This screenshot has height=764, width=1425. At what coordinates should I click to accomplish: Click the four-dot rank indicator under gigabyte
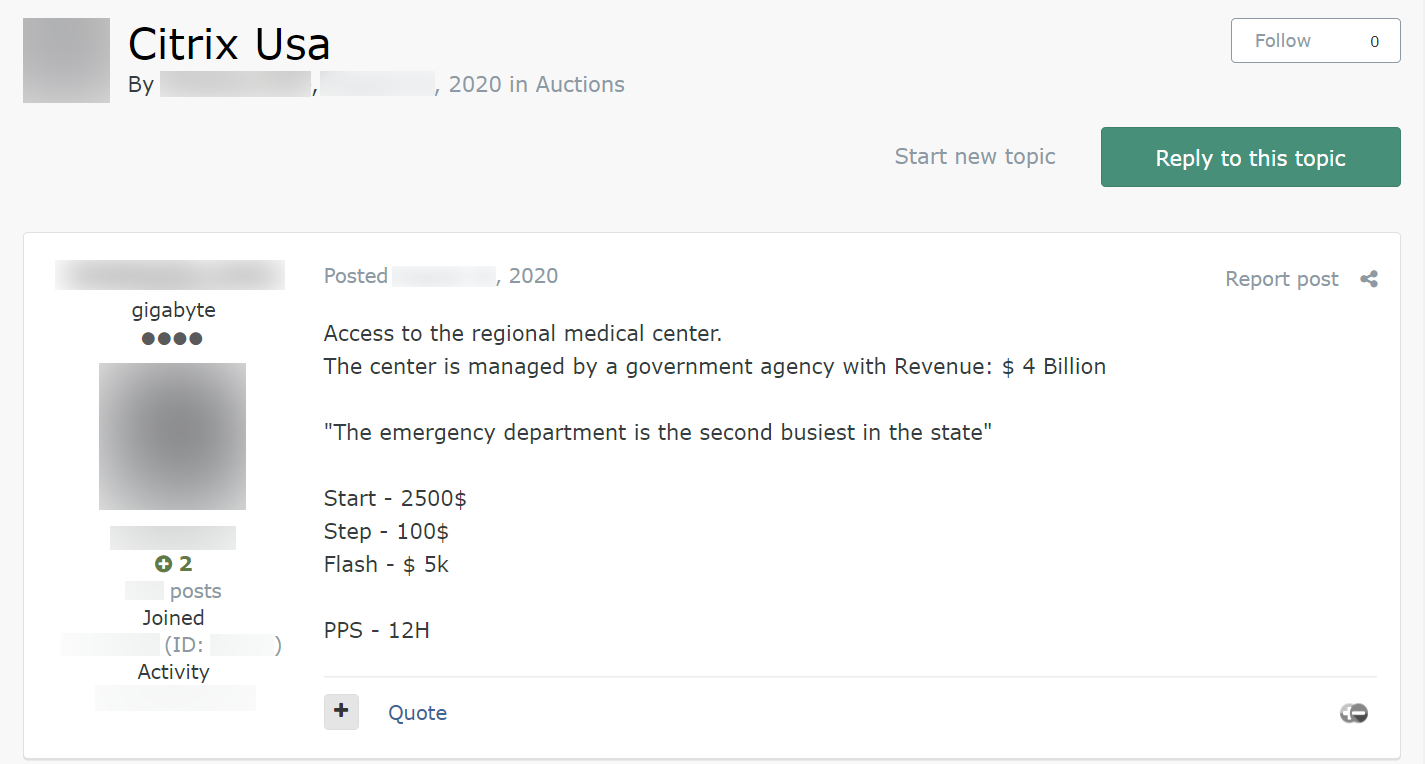[173, 338]
